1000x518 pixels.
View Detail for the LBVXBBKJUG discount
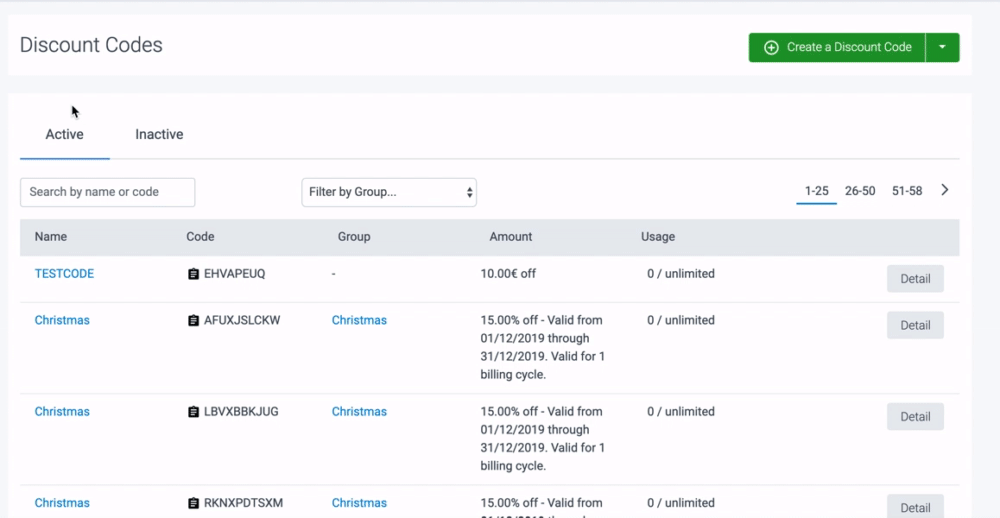(914, 417)
